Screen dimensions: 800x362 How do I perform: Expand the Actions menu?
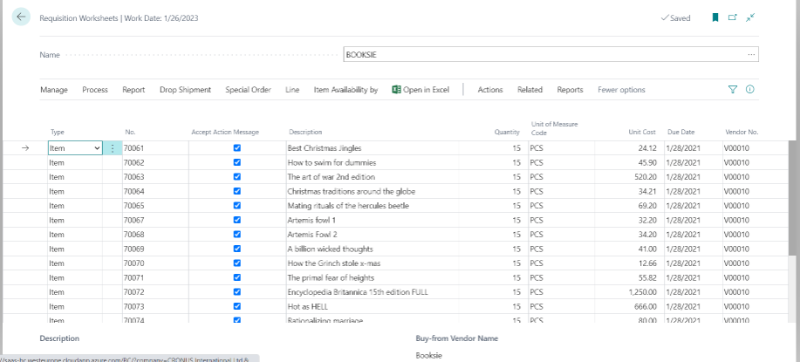(490, 90)
